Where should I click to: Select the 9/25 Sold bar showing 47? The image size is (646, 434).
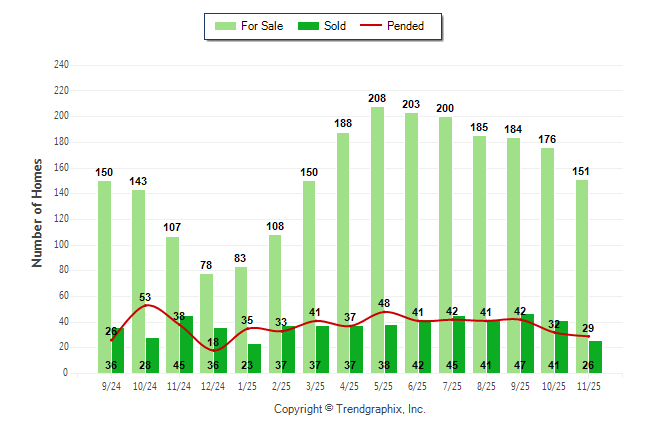(527, 343)
